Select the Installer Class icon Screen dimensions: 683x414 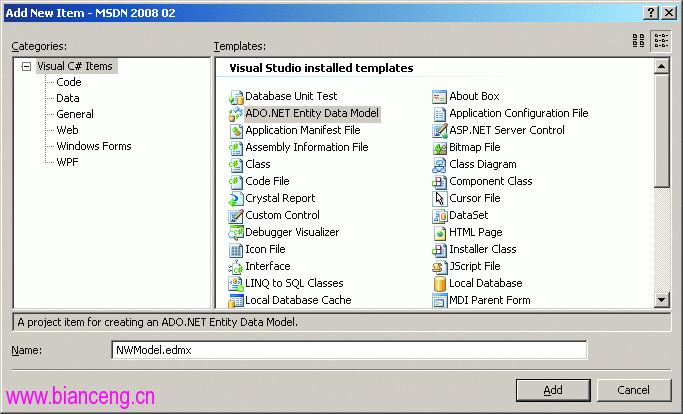click(440, 249)
